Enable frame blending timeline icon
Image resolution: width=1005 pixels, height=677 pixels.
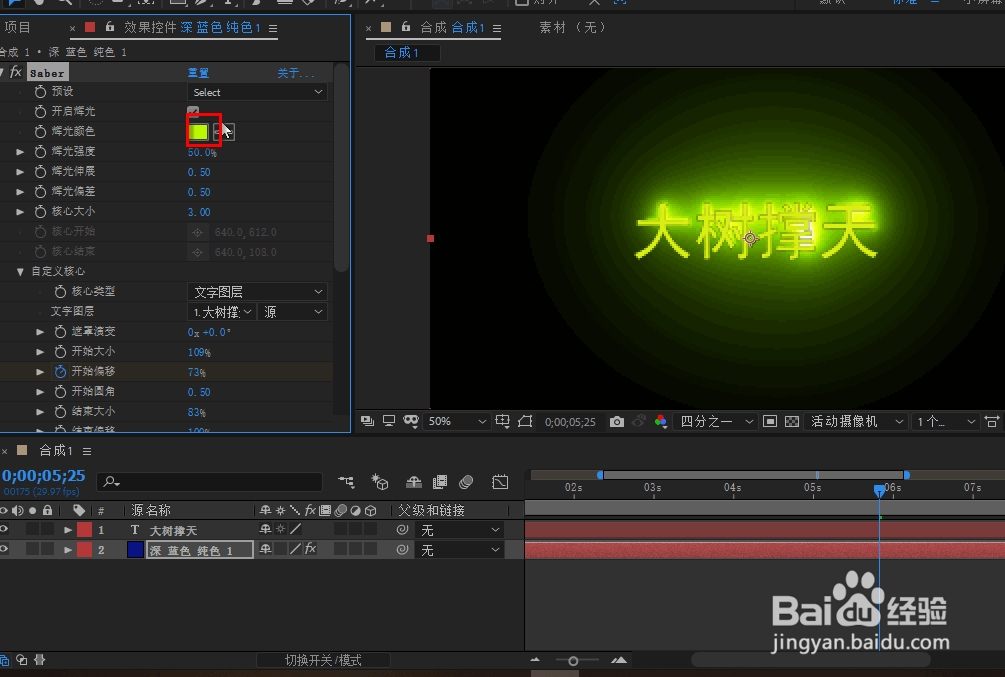[x=440, y=481]
